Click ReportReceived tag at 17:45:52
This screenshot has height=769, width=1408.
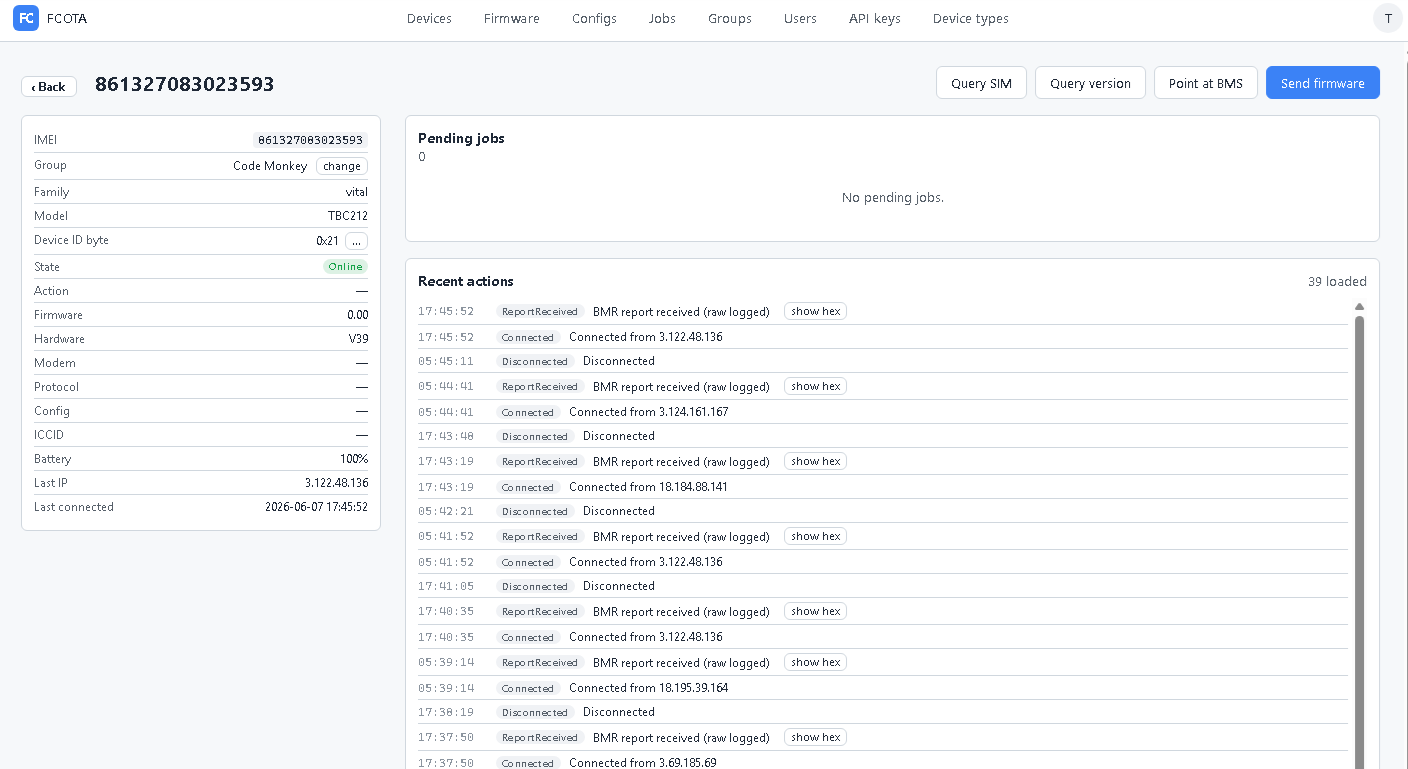pos(540,312)
